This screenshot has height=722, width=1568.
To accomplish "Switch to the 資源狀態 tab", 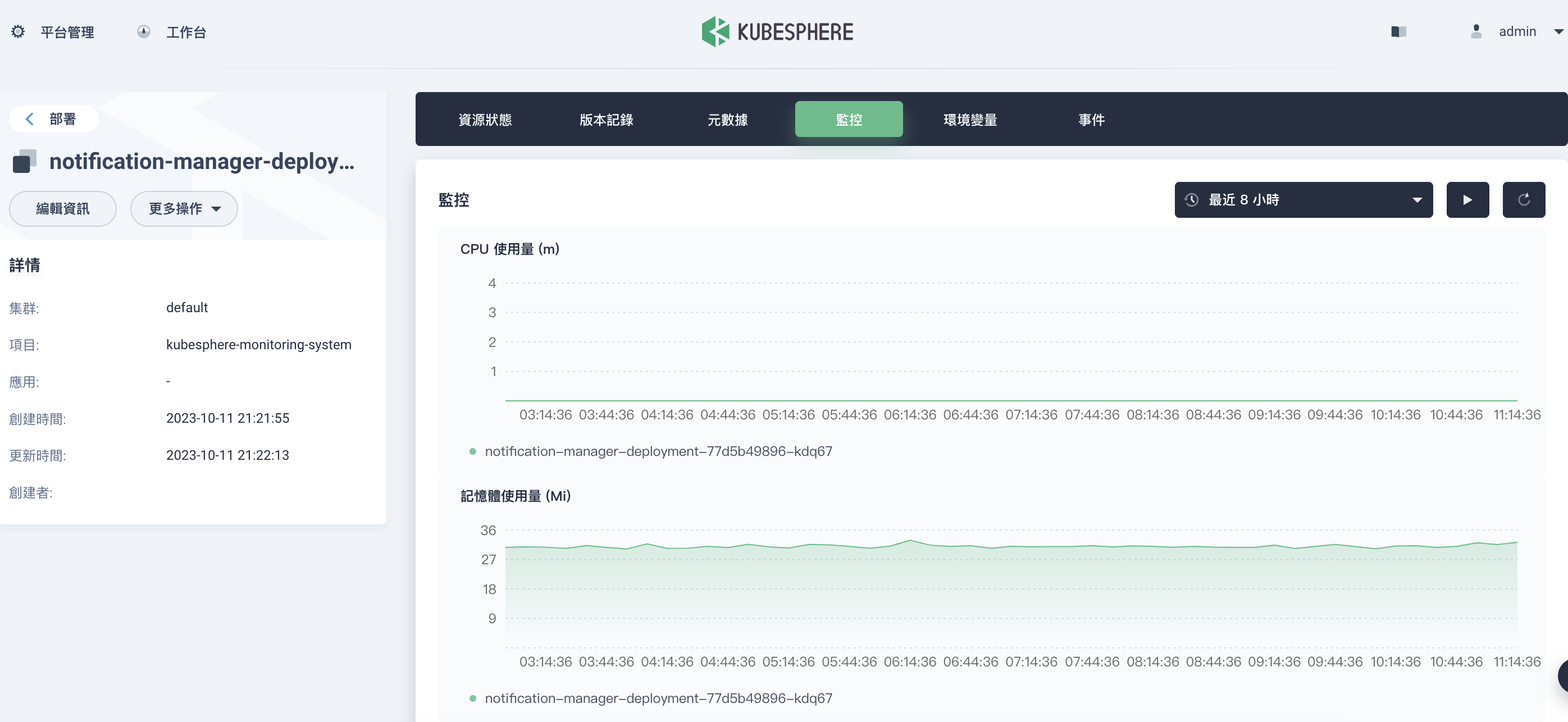I will [485, 120].
